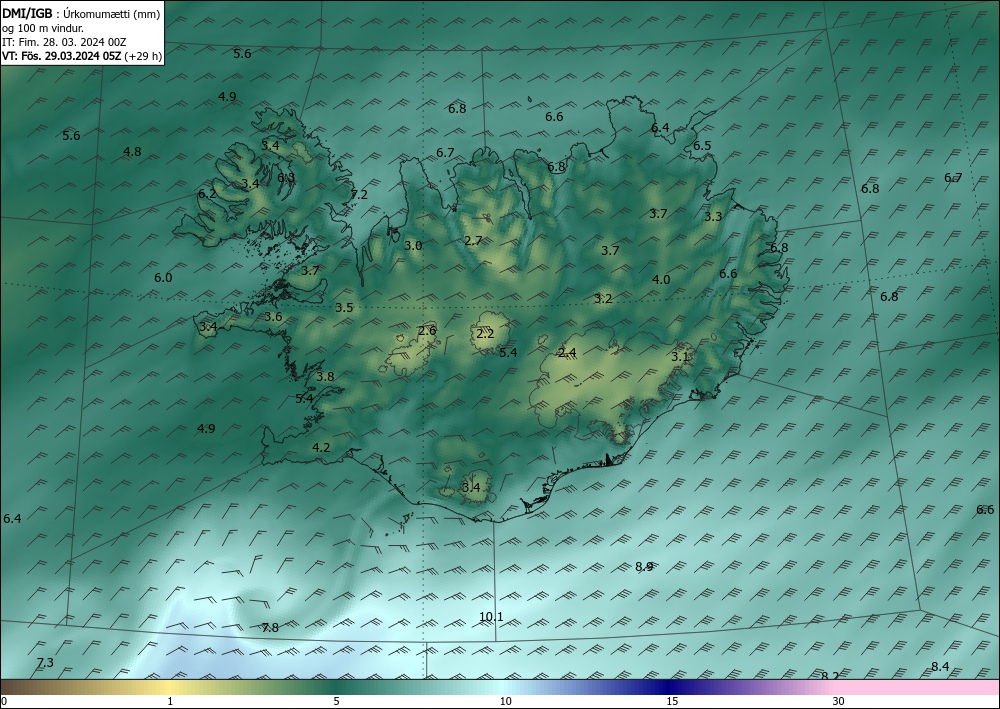Image resolution: width=1000 pixels, height=709 pixels.
Task: Click the map title 'DMI/IGB : Úrkomumætti (mm)'
Action: [81, 13]
